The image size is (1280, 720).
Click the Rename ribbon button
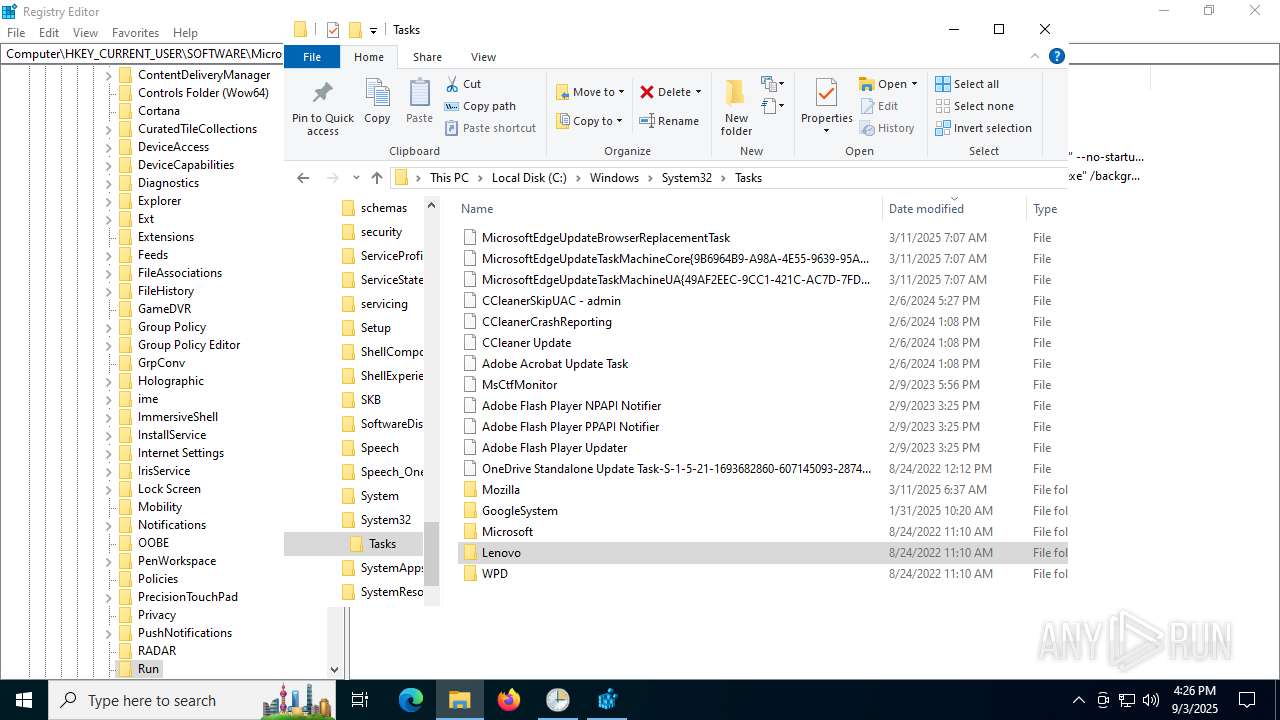point(669,121)
